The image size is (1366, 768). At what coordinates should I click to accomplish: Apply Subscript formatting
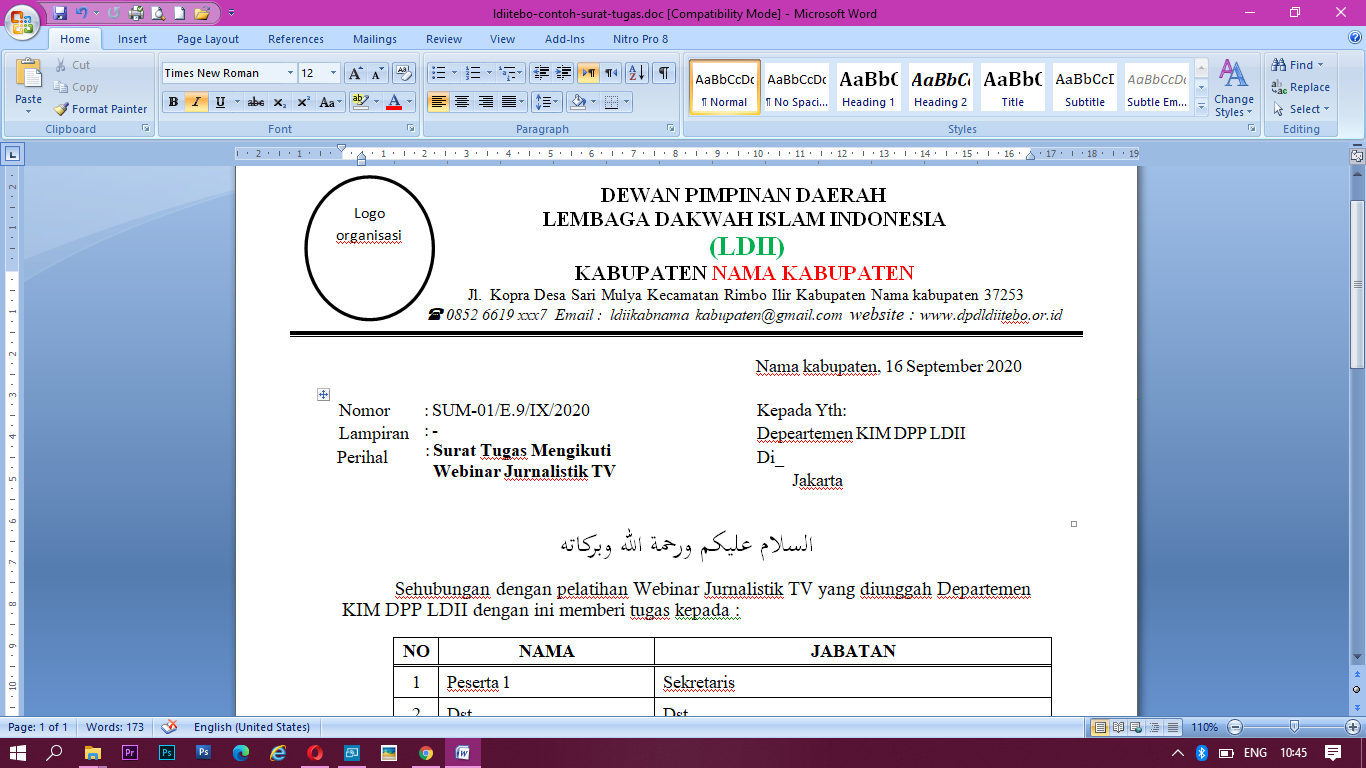coord(279,102)
